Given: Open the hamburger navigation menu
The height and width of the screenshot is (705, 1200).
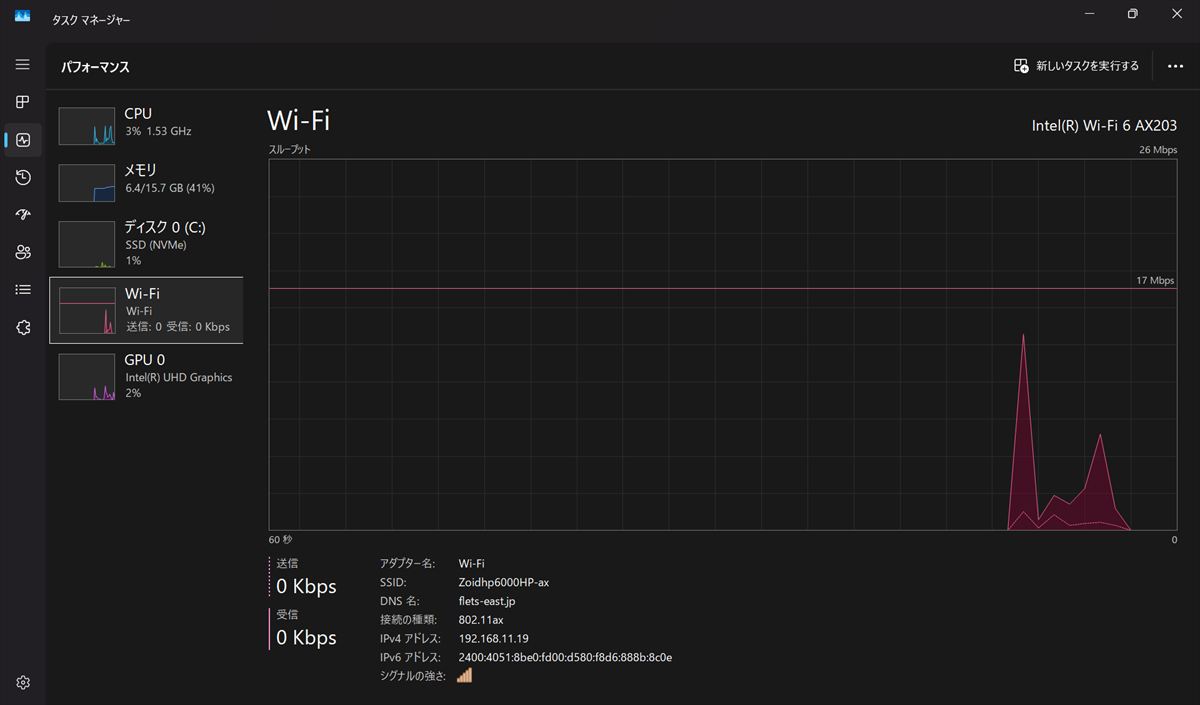Looking at the screenshot, I should point(23,64).
